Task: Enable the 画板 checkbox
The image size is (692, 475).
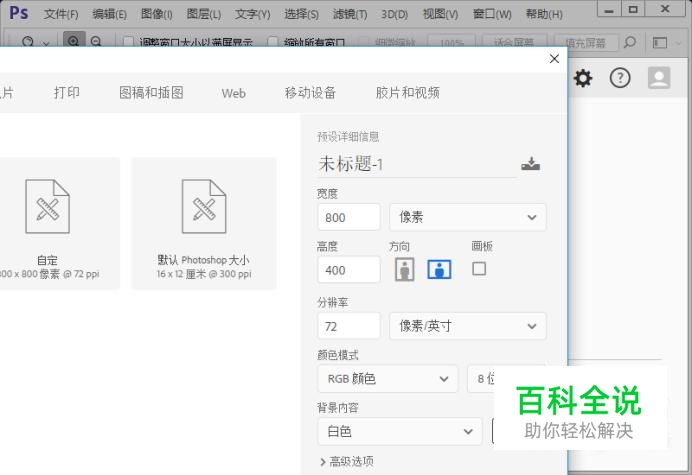Action: 479,268
